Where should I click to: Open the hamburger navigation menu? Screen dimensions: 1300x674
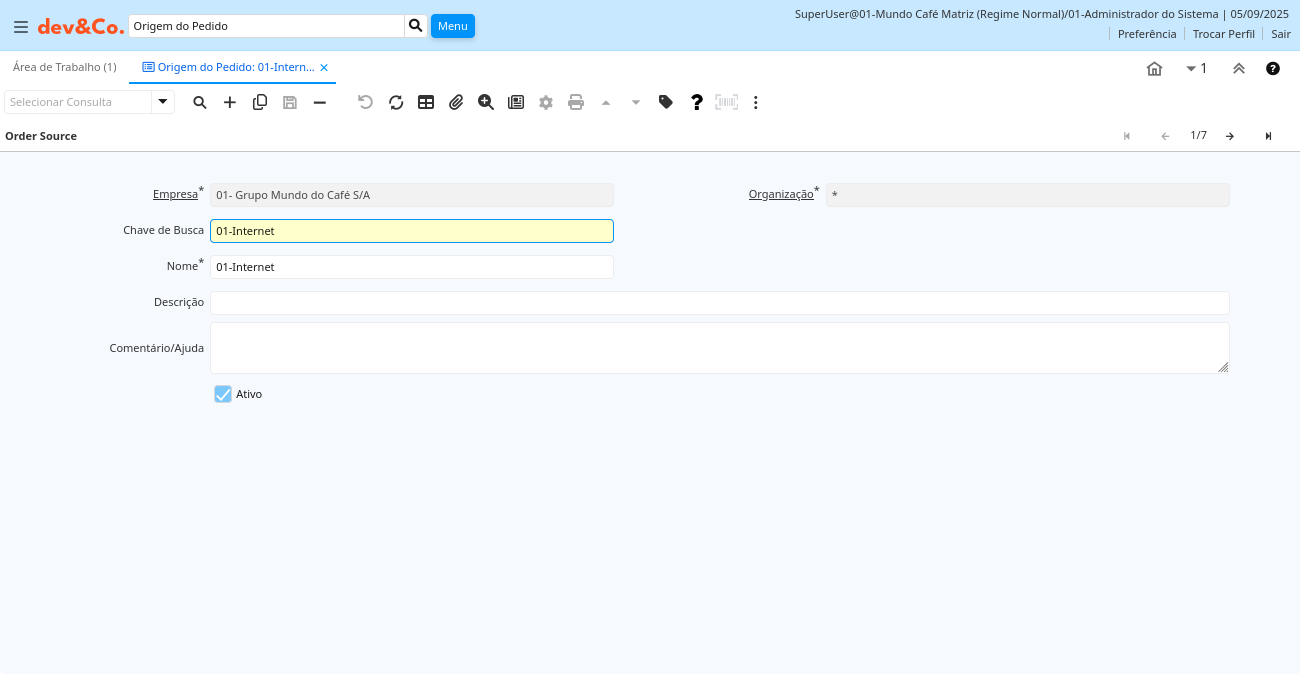click(20, 27)
